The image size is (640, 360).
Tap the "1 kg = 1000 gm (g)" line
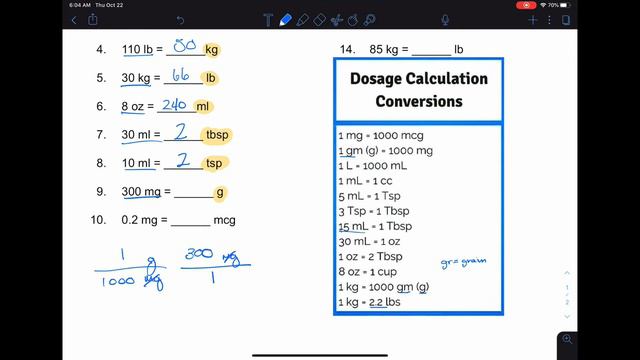click(384, 287)
